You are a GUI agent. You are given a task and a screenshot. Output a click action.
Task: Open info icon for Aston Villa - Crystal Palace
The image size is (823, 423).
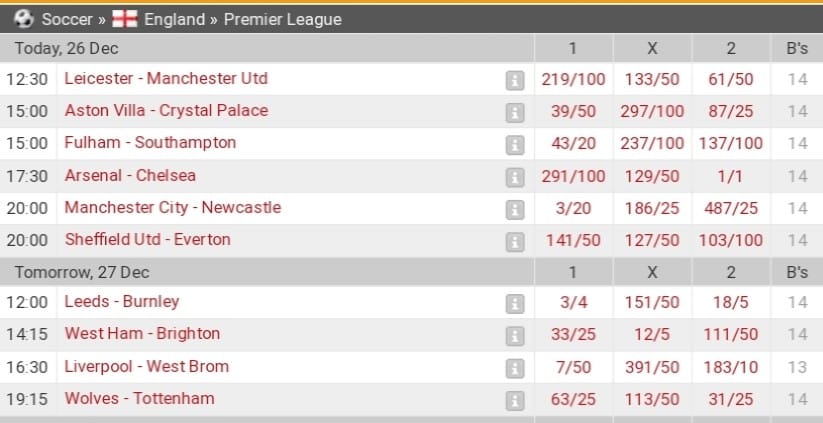[x=515, y=113]
